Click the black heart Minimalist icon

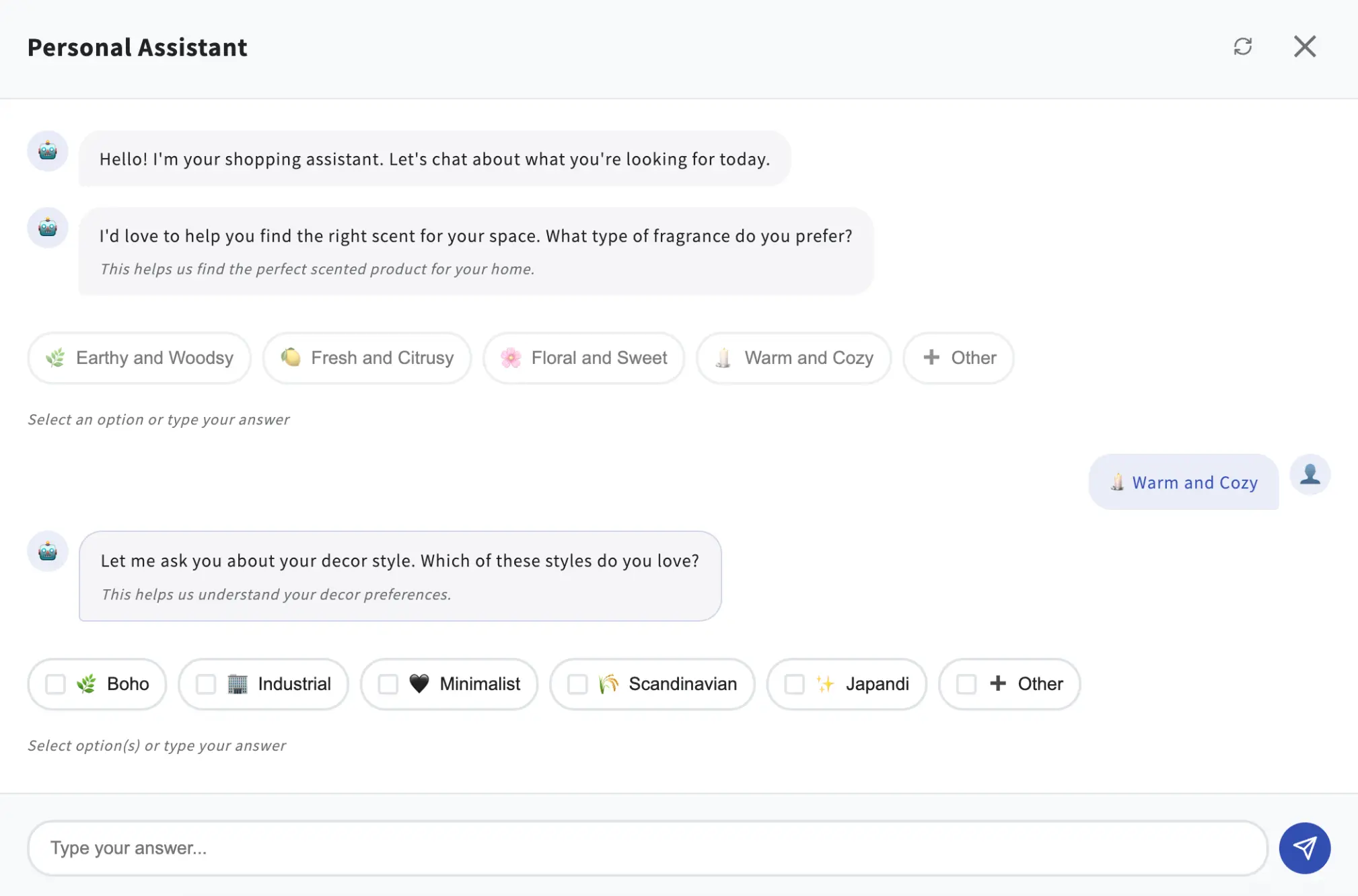coord(419,683)
